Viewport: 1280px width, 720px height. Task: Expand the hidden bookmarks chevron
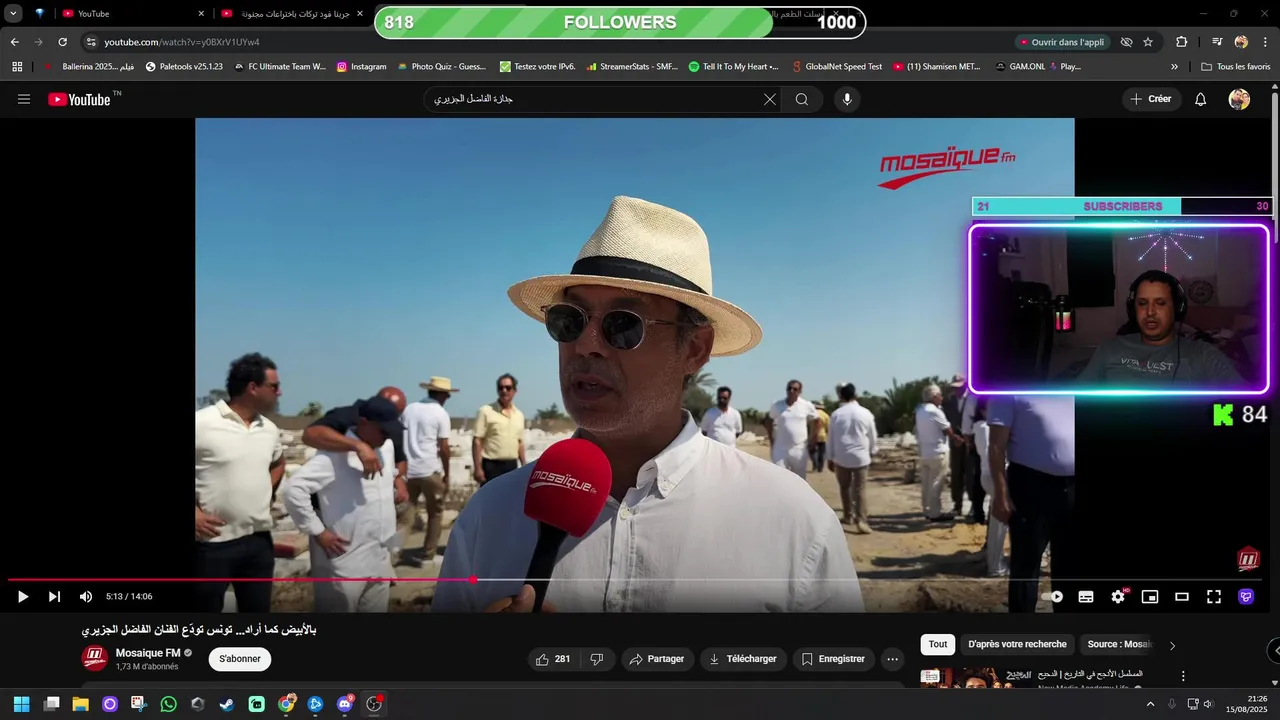(1175, 67)
